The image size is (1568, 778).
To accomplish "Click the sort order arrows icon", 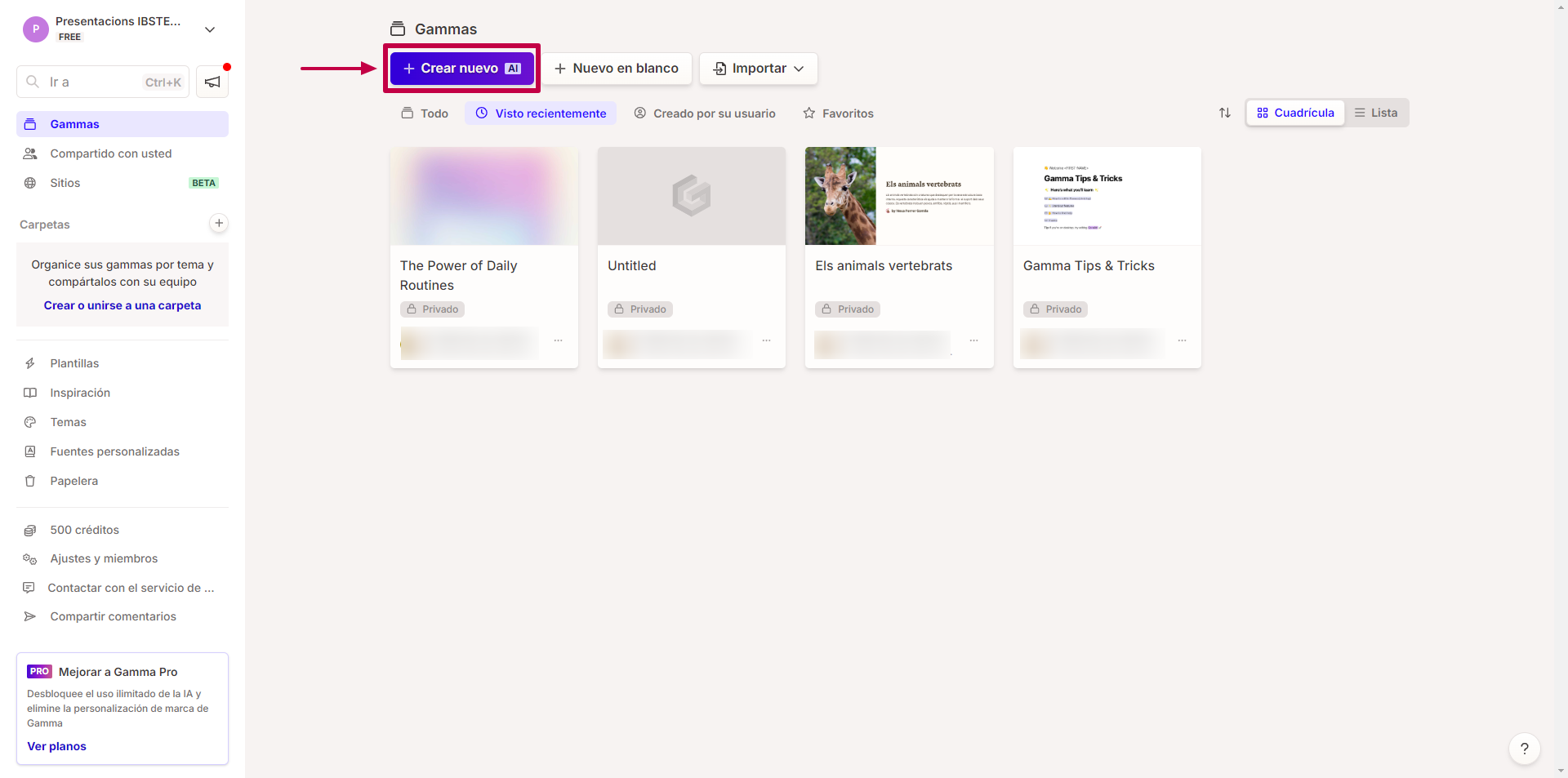I will [x=1224, y=113].
